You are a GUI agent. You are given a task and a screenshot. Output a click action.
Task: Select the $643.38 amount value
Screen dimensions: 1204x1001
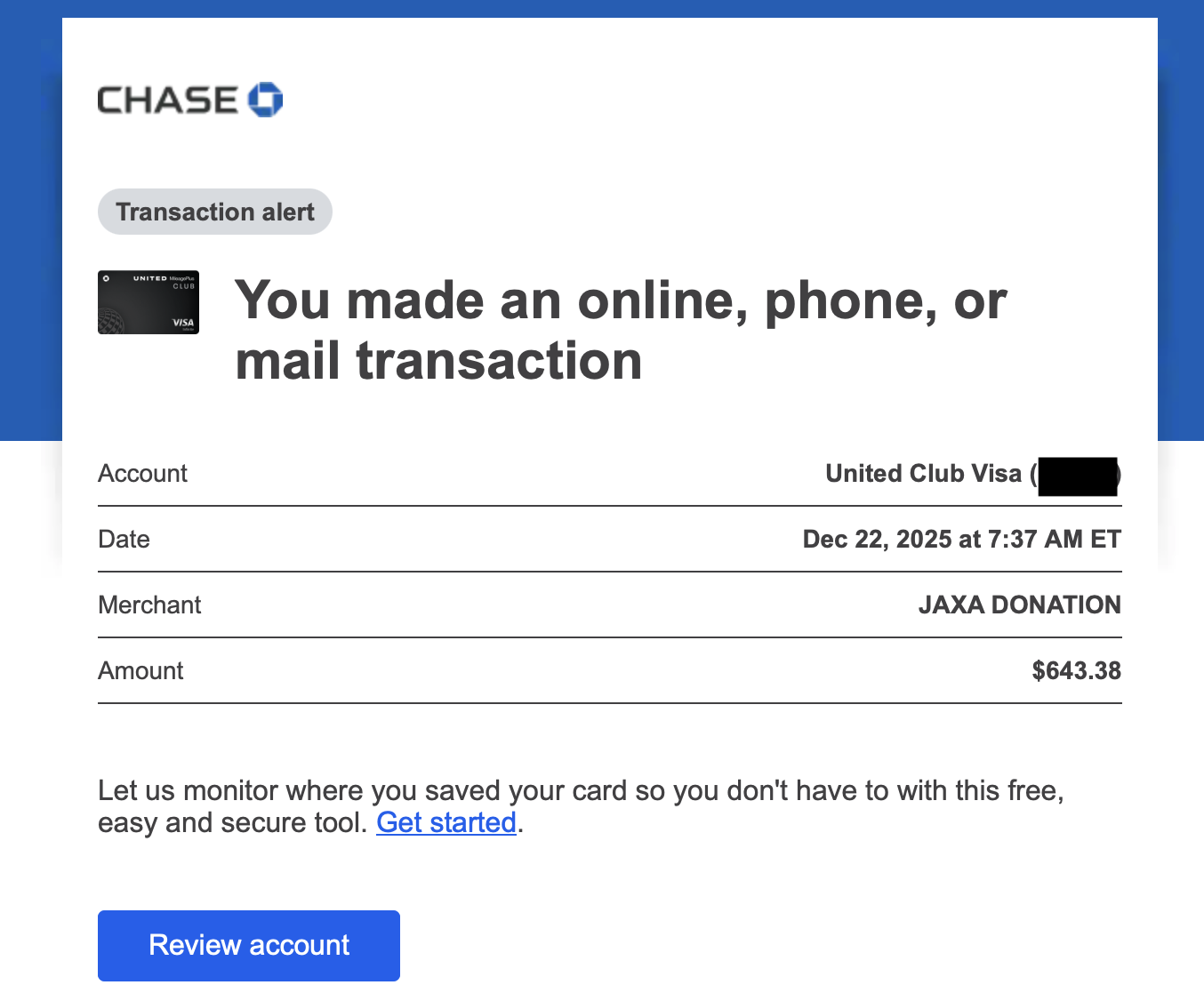[x=1076, y=671]
